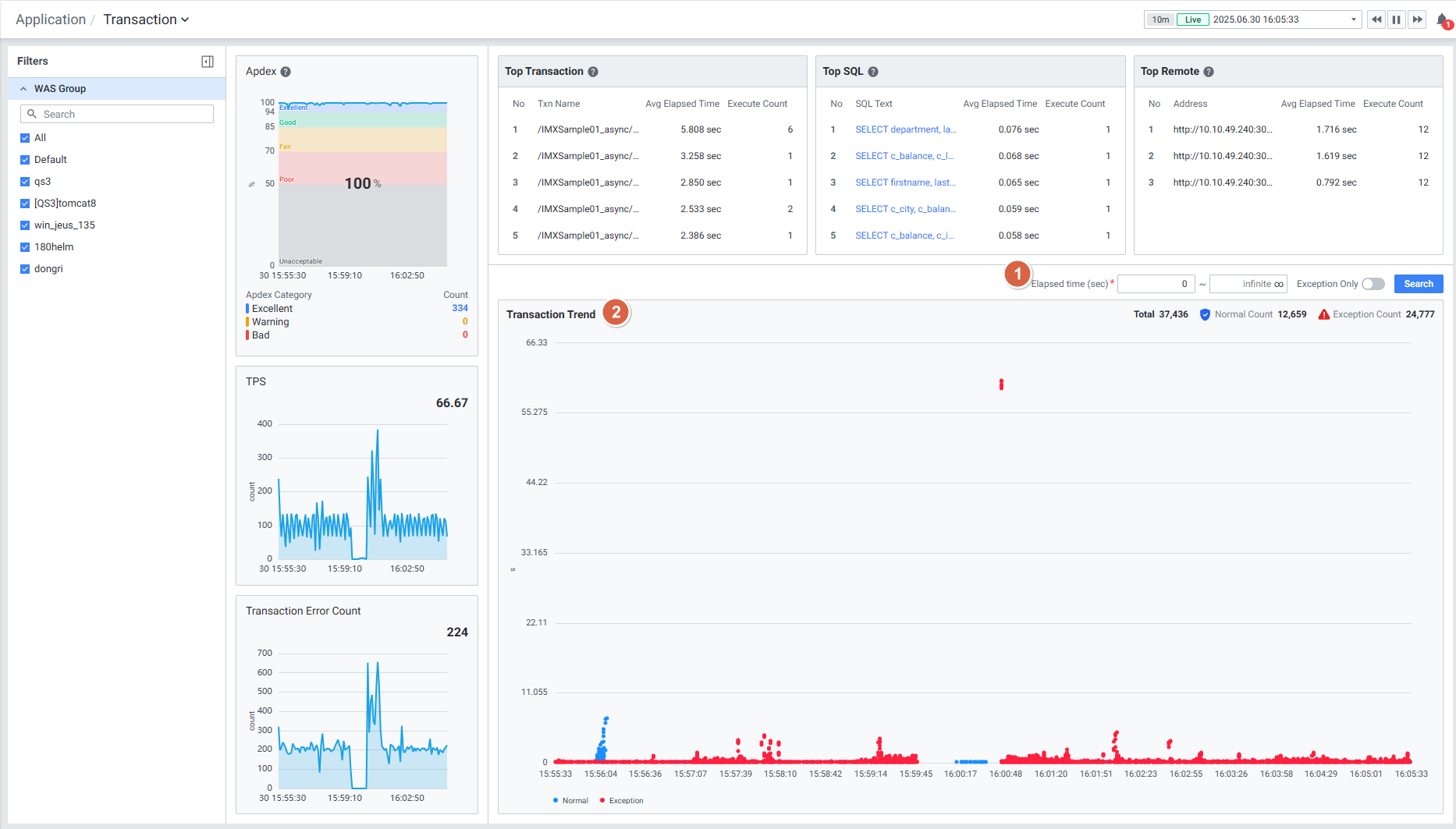Pause the live time updates

pos(1397,19)
